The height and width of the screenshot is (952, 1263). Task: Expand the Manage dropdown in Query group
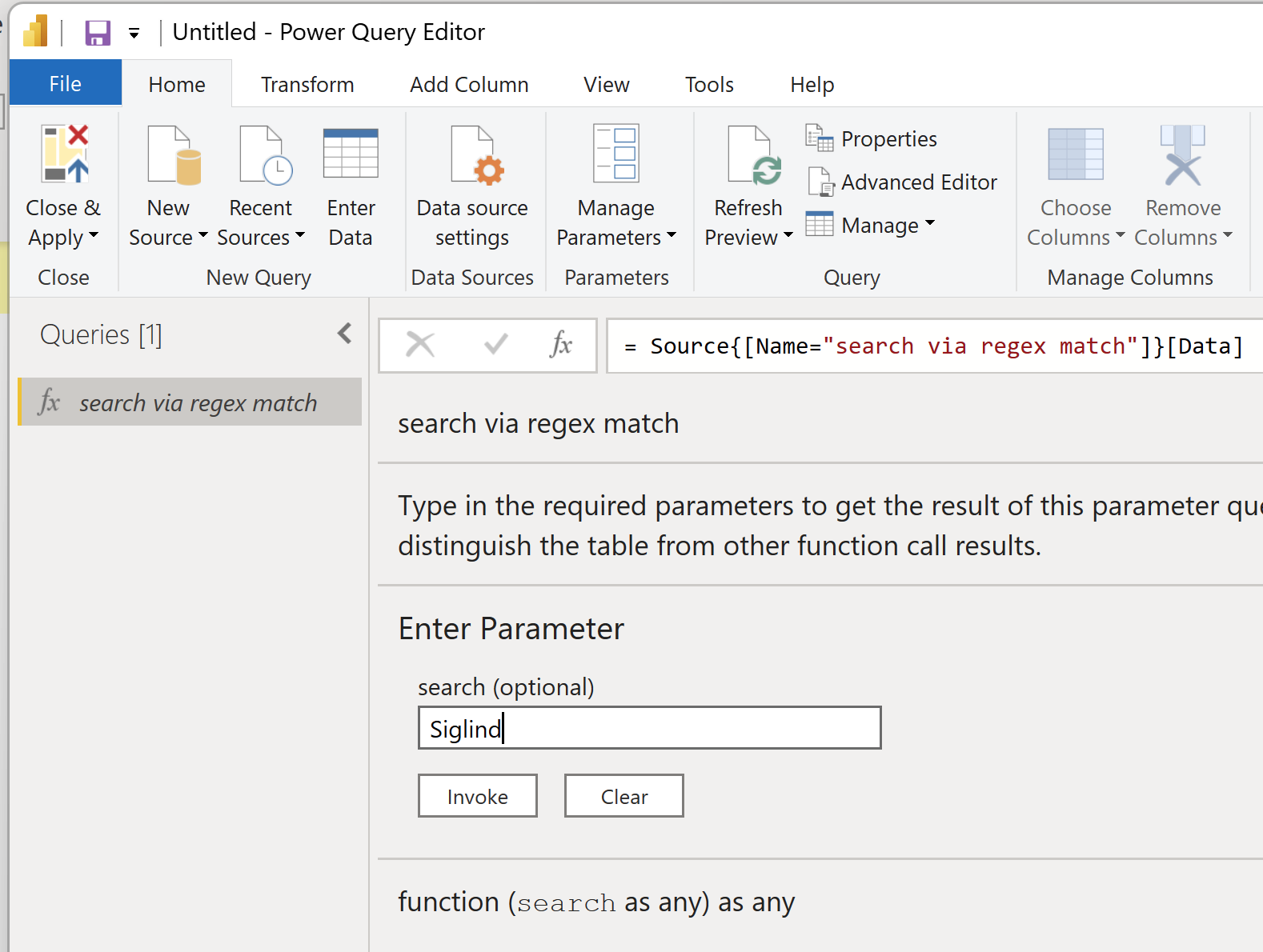929,224
